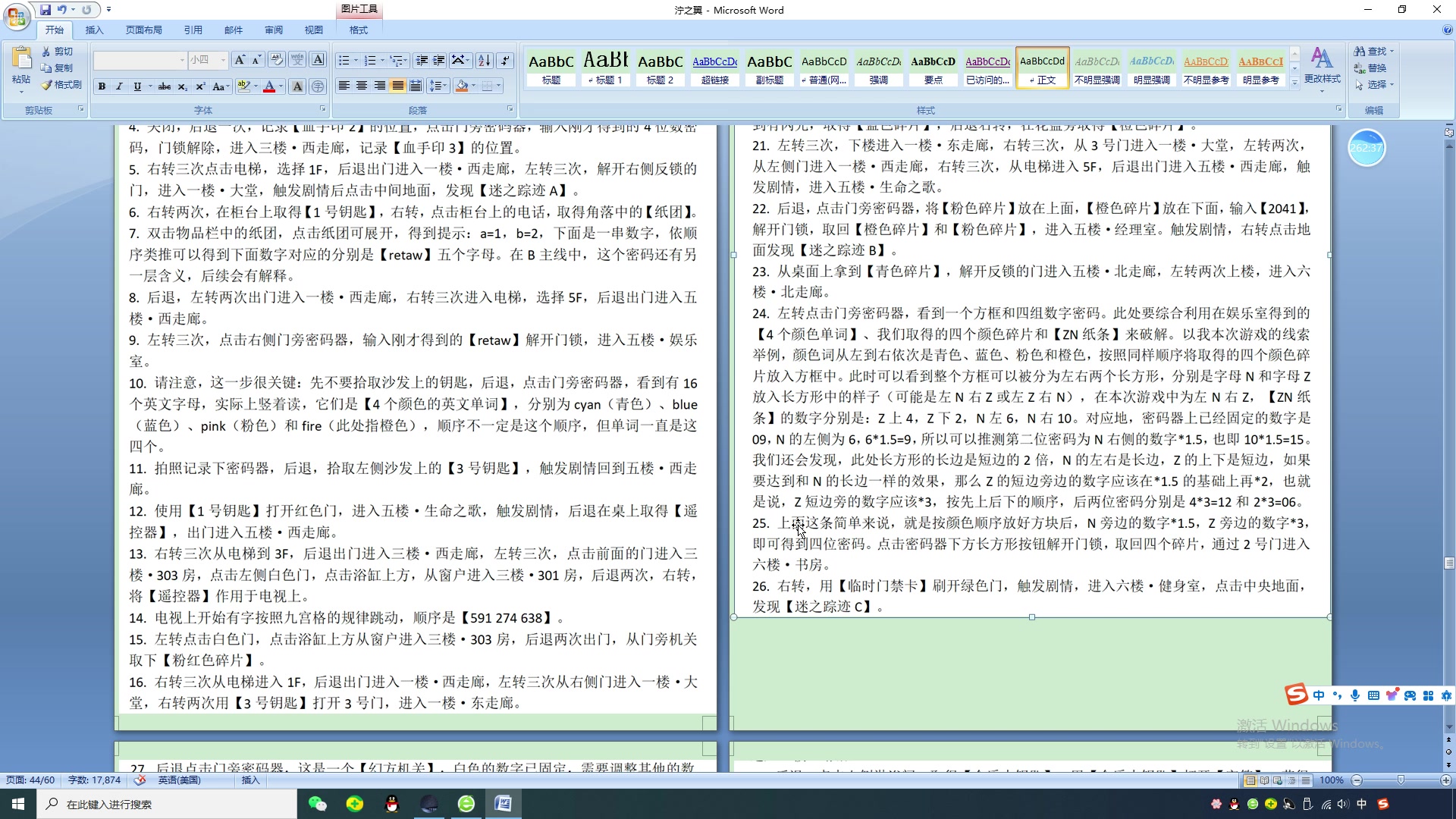Click the Clear Formatting eraser icon
1456x819 pixels.
click(x=277, y=60)
